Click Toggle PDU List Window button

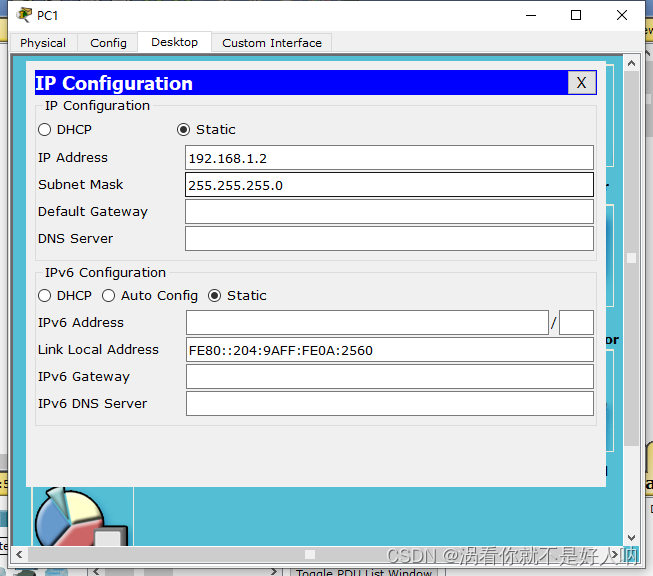pos(364,572)
